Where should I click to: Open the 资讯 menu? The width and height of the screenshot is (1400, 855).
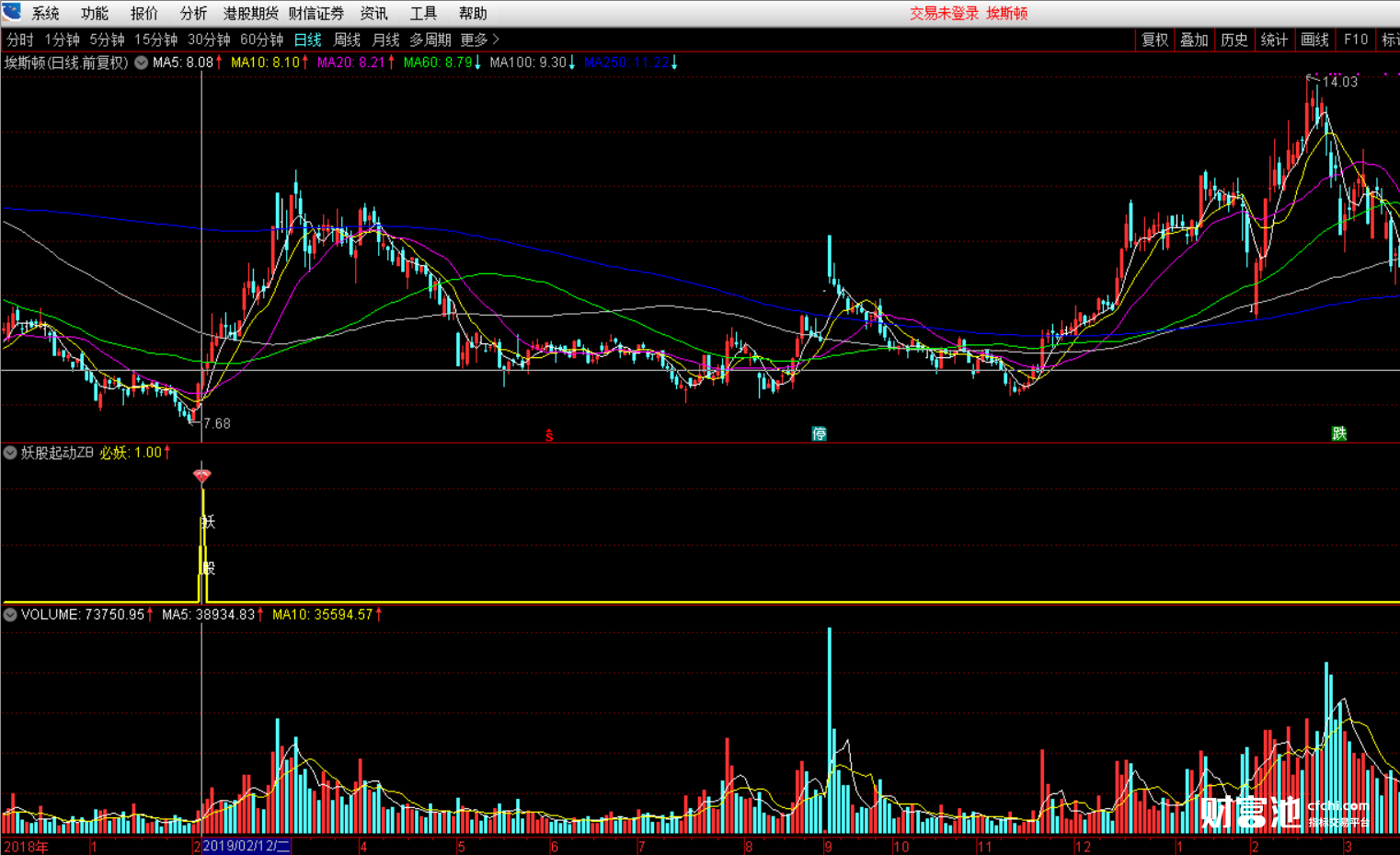[x=373, y=13]
